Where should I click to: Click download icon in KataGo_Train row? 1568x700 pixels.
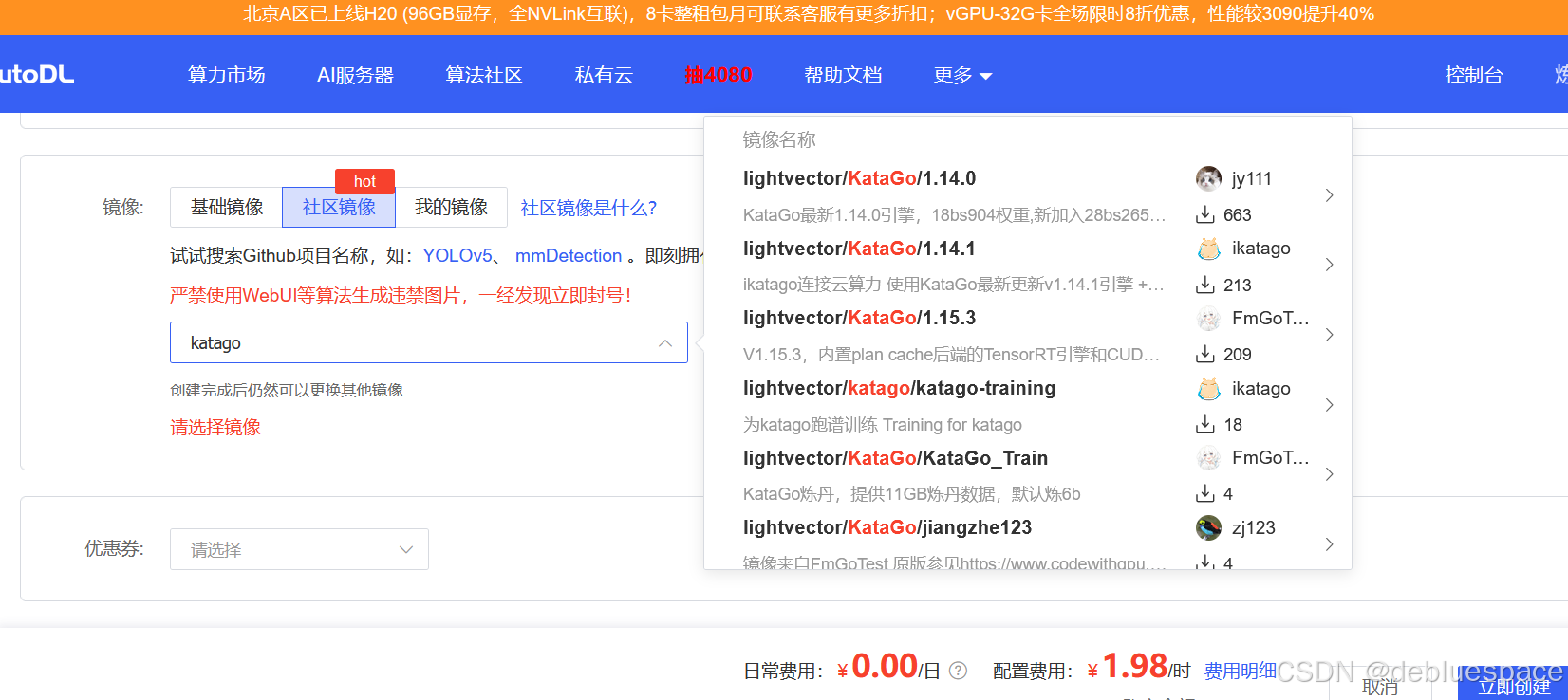tap(1205, 493)
